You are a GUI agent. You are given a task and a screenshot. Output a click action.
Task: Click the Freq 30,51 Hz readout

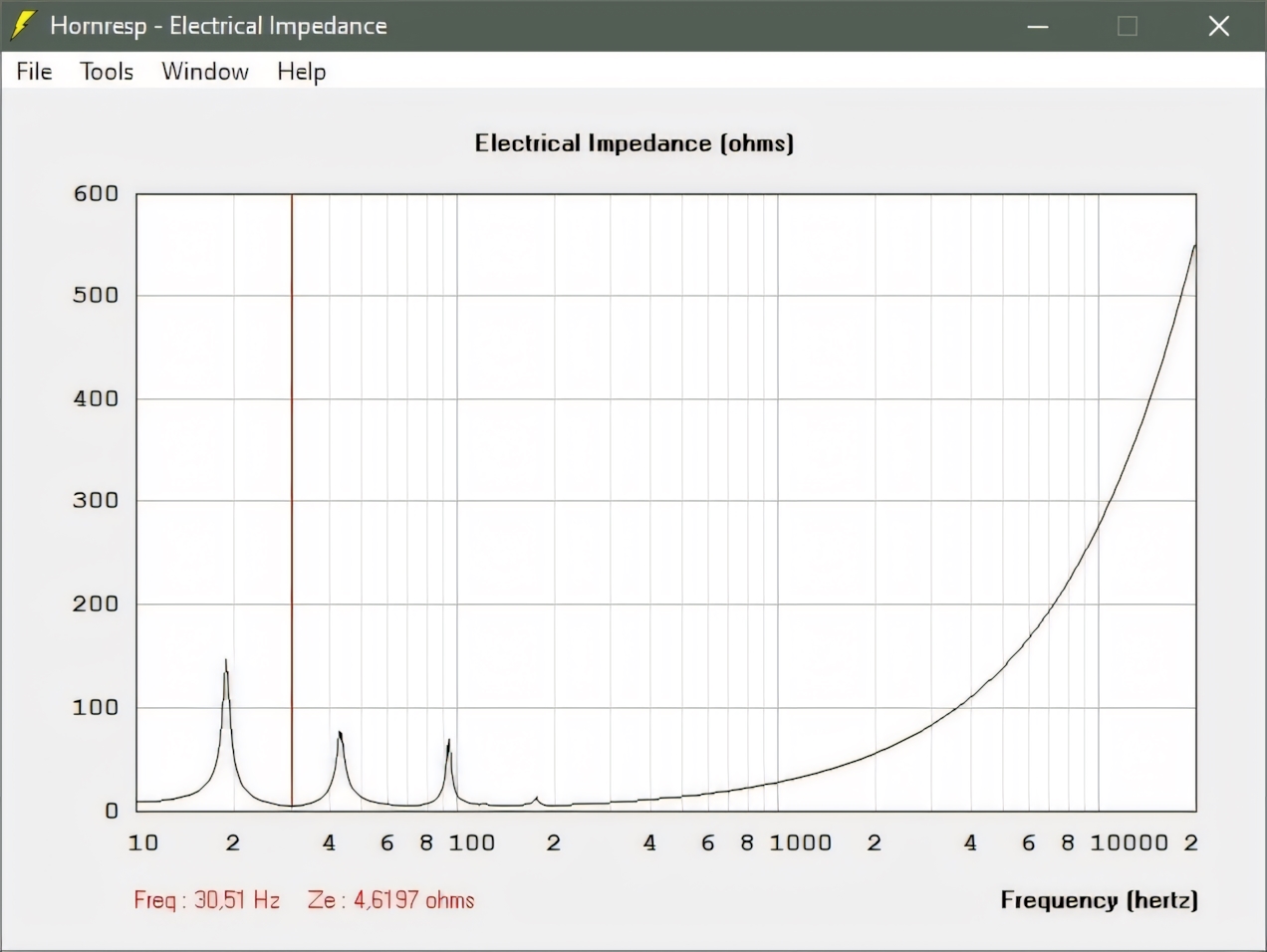[207, 900]
